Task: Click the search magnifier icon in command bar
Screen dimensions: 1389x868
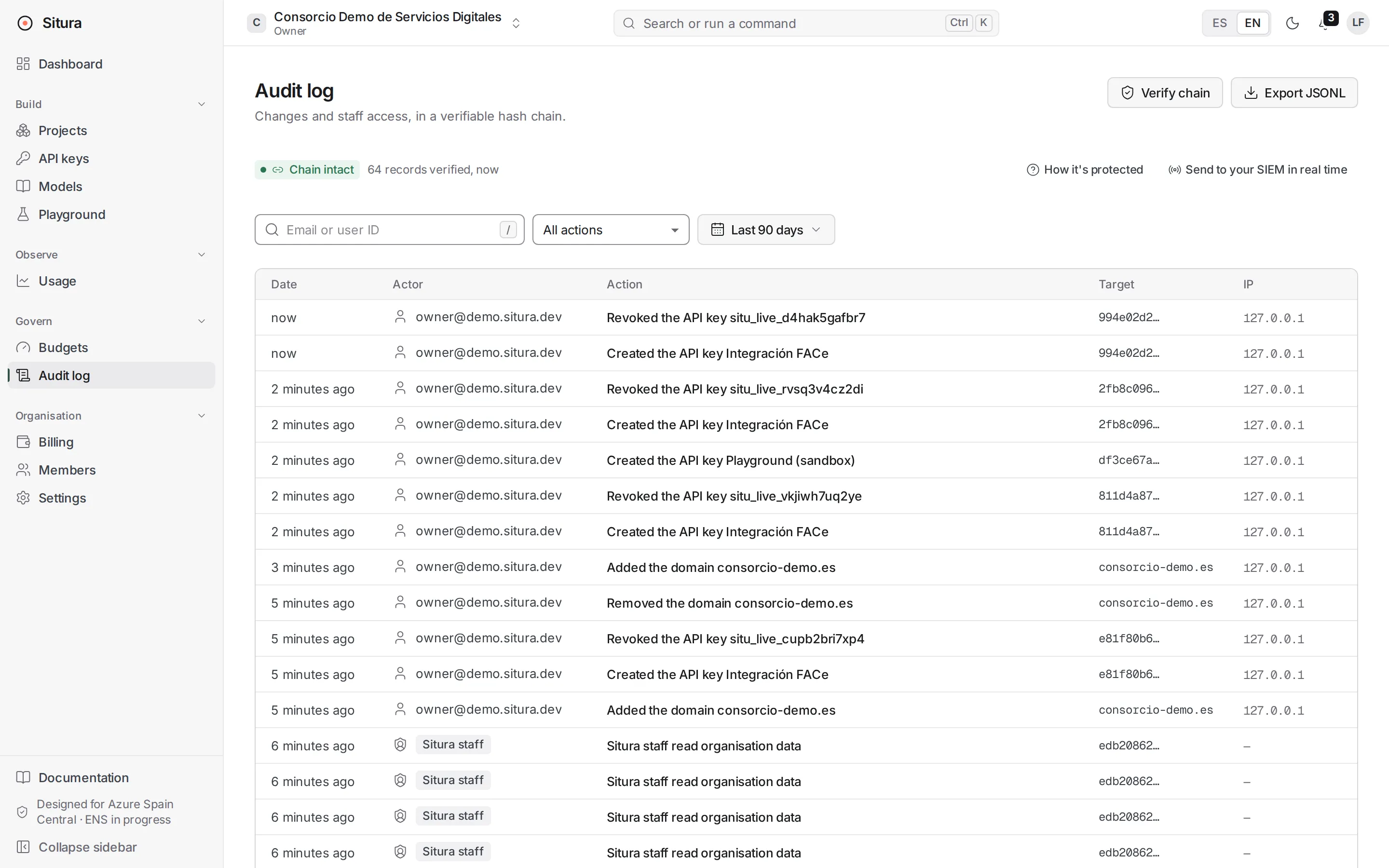Action: [x=628, y=24]
